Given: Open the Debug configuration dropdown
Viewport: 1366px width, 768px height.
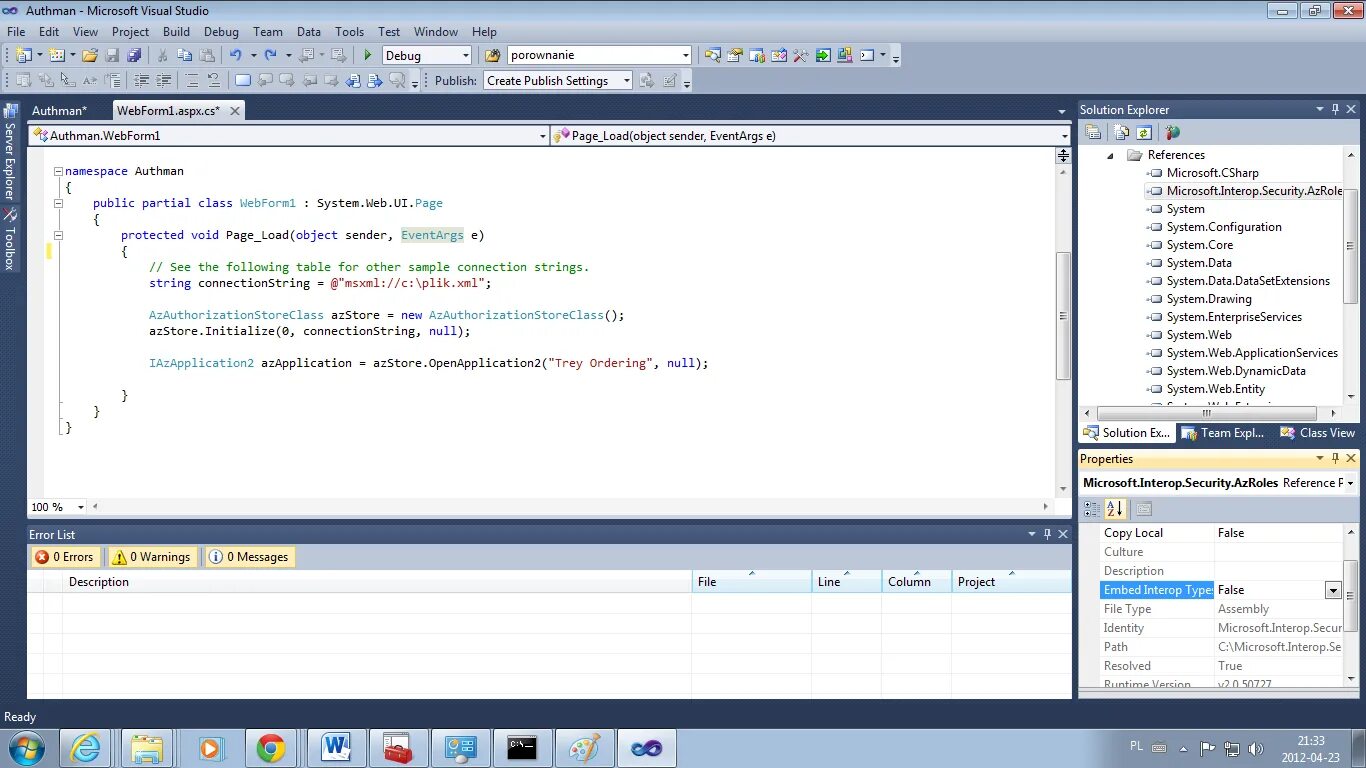Looking at the screenshot, I should pos(465,56).
